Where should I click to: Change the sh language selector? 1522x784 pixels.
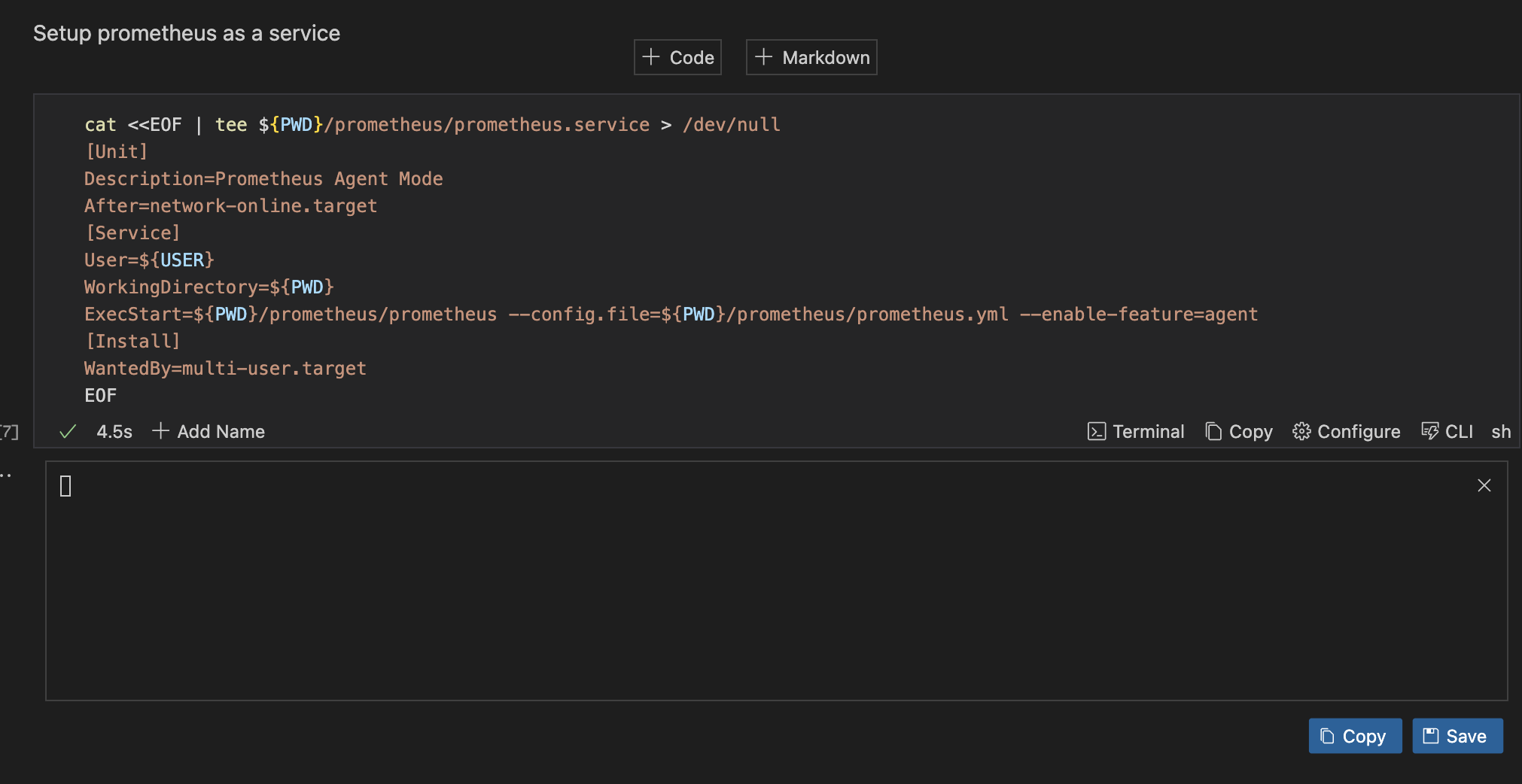[1501, 431]
